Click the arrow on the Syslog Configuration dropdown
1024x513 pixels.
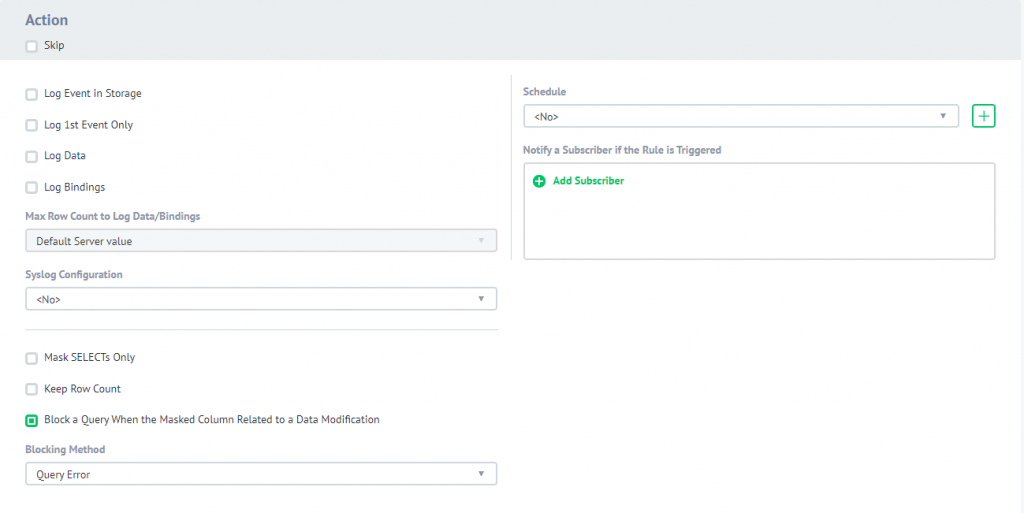pyautogui.click(x=481, y=299)
